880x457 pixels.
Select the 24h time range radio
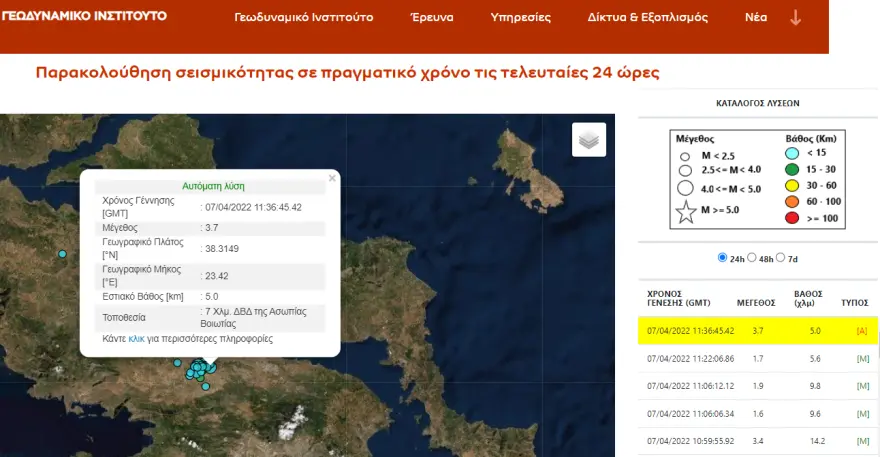[x=723, y=258]
